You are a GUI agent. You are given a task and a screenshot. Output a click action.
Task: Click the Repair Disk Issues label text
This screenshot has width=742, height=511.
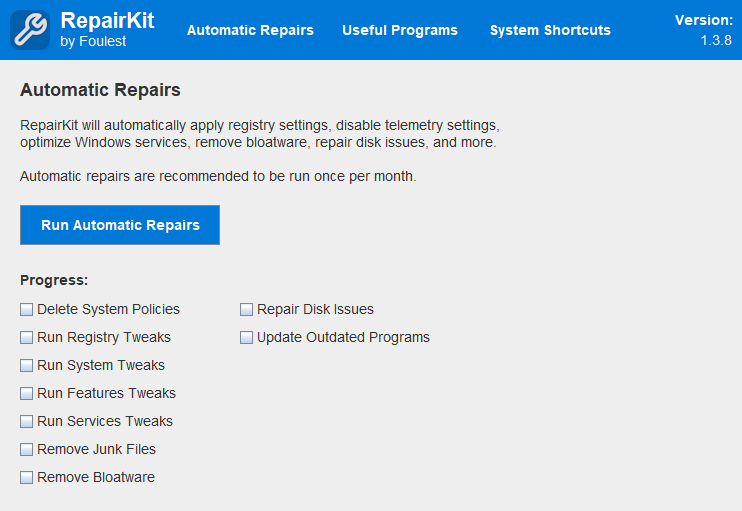point(316,309)
